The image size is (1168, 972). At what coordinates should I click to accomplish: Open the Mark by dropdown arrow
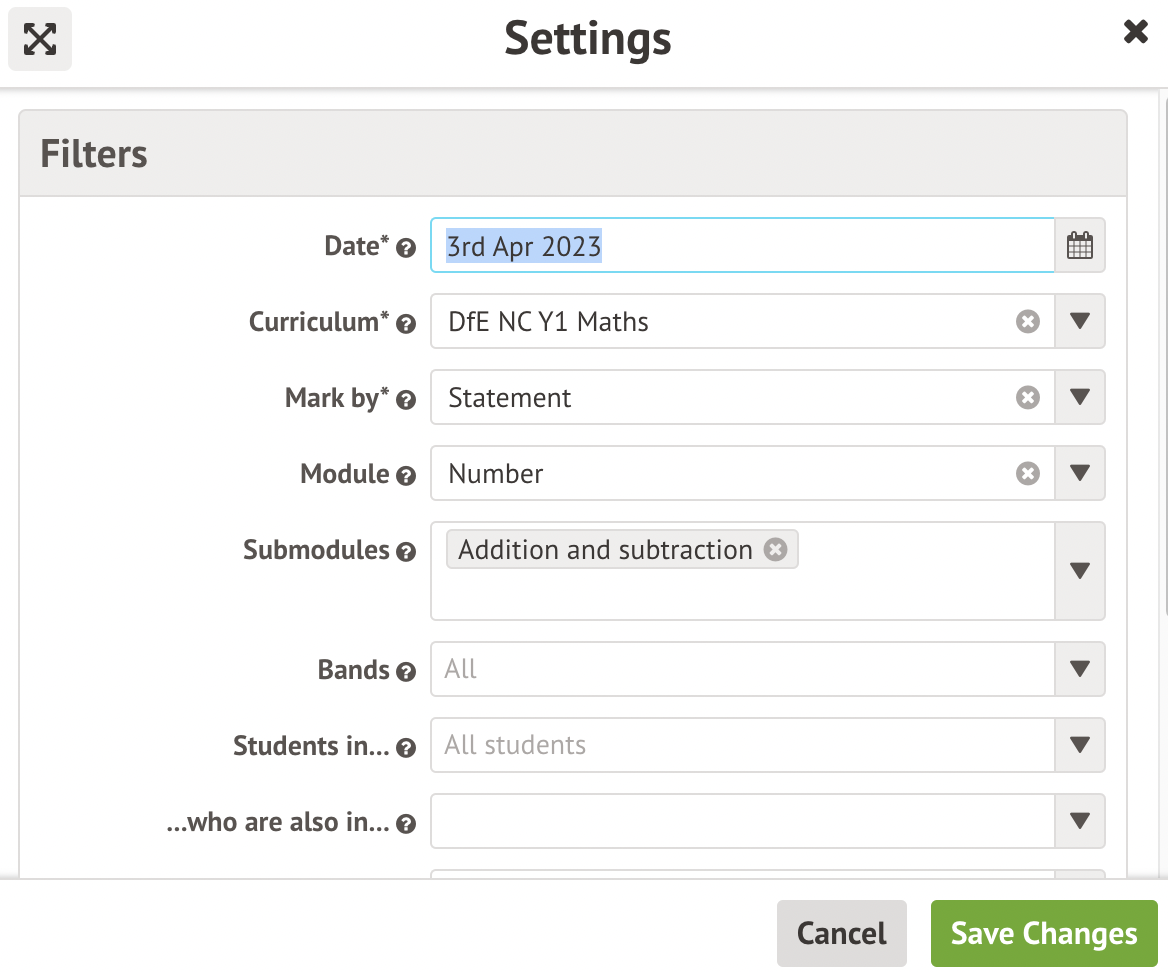click(1080, 398)
